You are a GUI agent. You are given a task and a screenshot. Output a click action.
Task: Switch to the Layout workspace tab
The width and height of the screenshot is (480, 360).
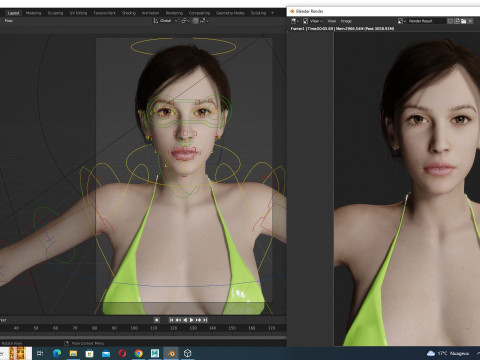point(13,13)
